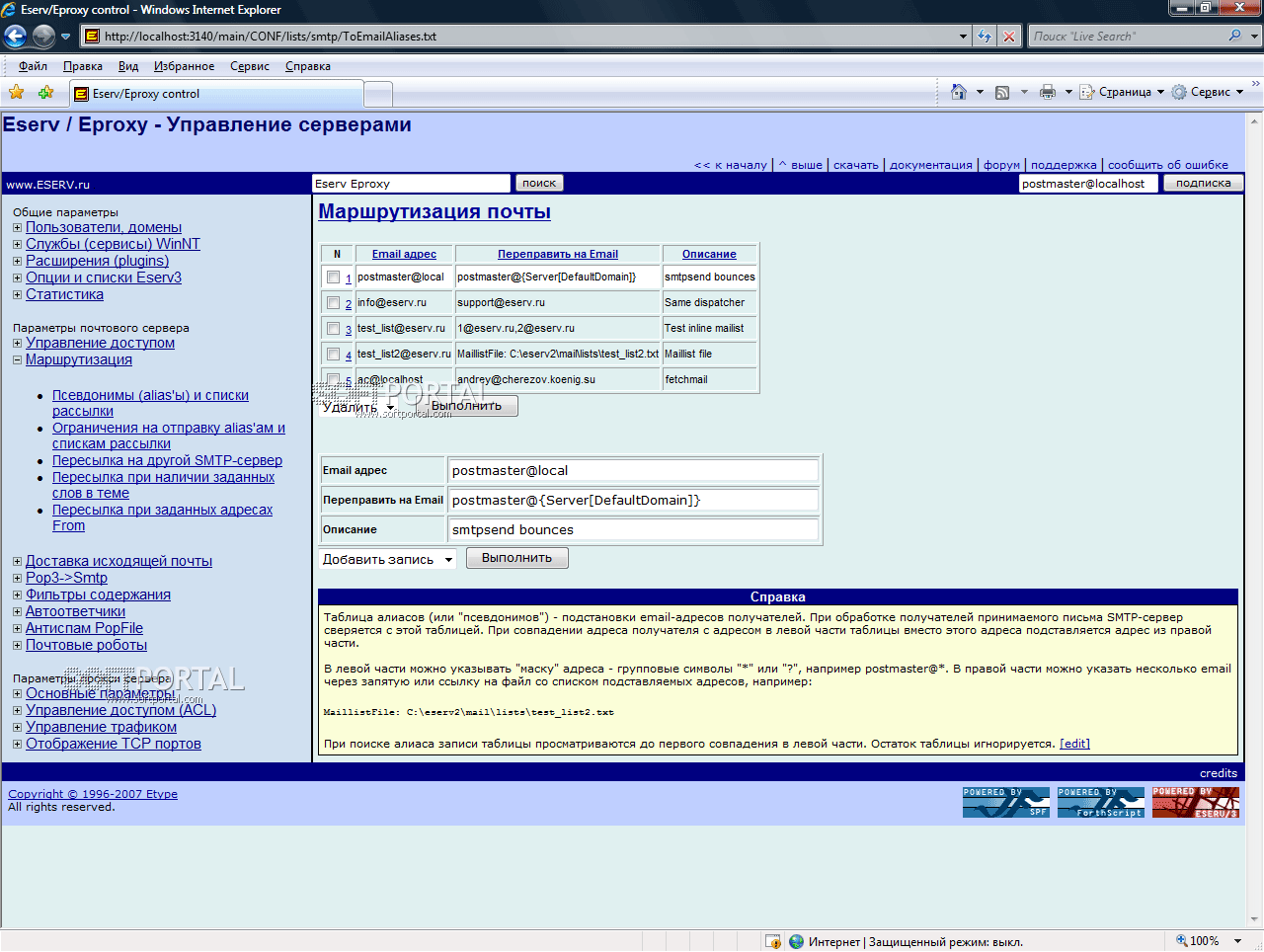
Task: Click the Home page icon
Action: [958, 92]
